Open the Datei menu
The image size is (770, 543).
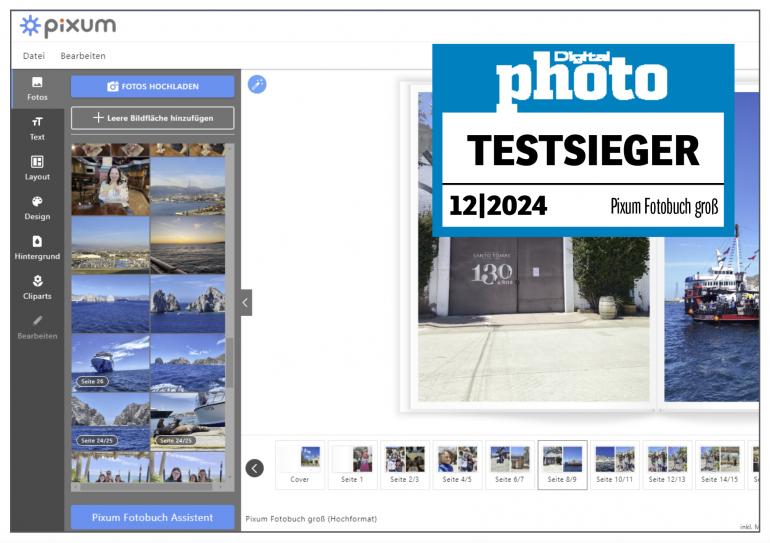[33, 56]
